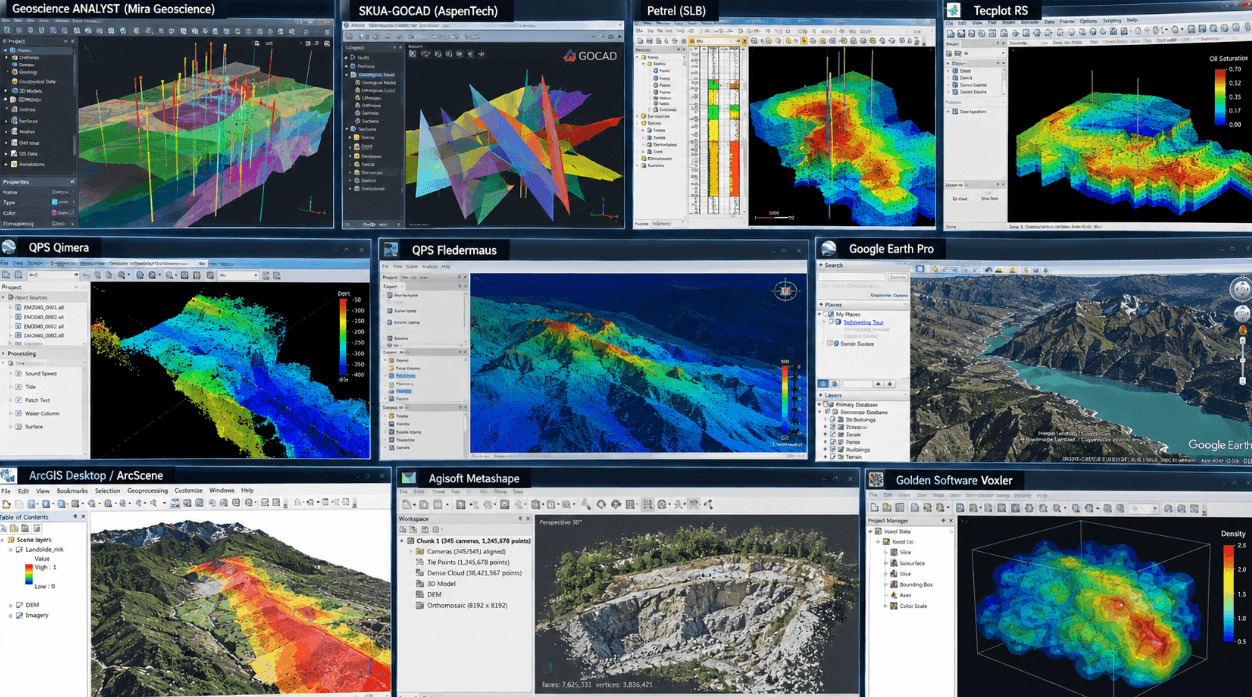Open the Customize menu in ArcScene
The image size is (1252, 697).
tap(189, 491)
